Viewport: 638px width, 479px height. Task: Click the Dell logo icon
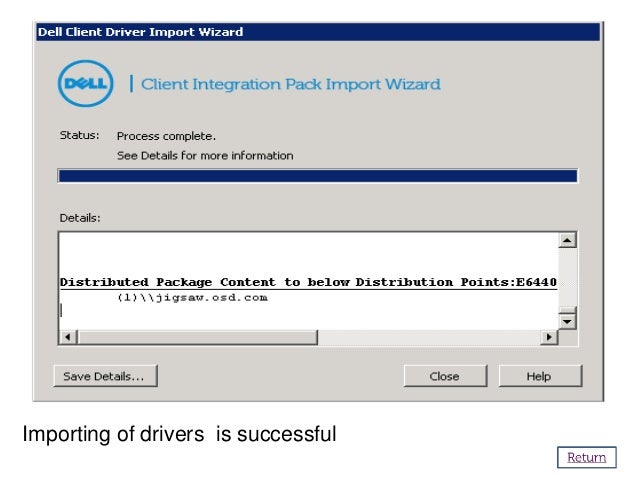tap(85, 84)
